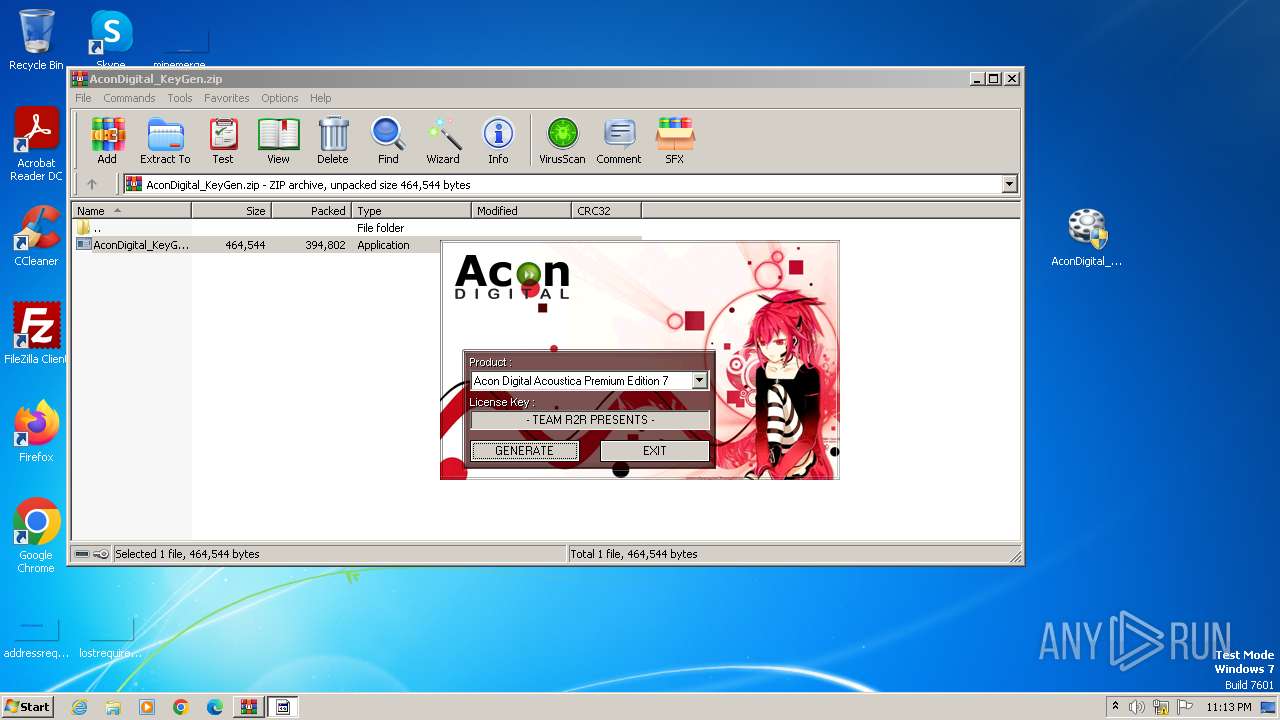Click the Add toolbar icon in WinRAR

point(107,140)
